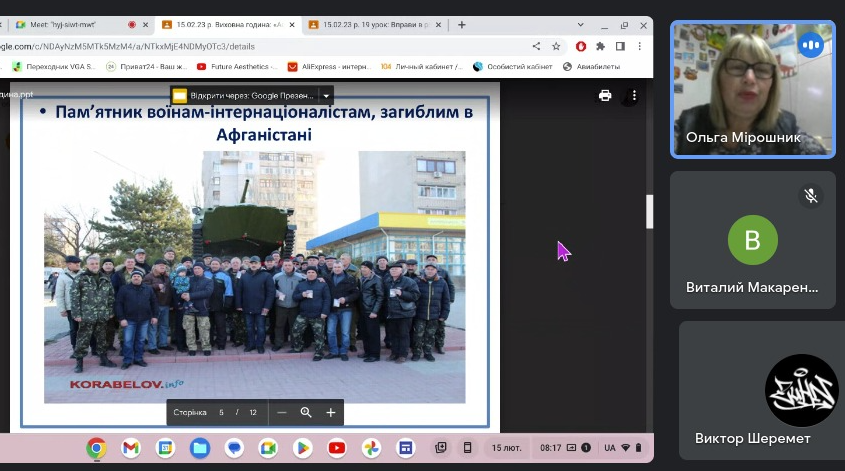Toggle the browser side panel
The image size is (845, 471).
pos(620,46)
